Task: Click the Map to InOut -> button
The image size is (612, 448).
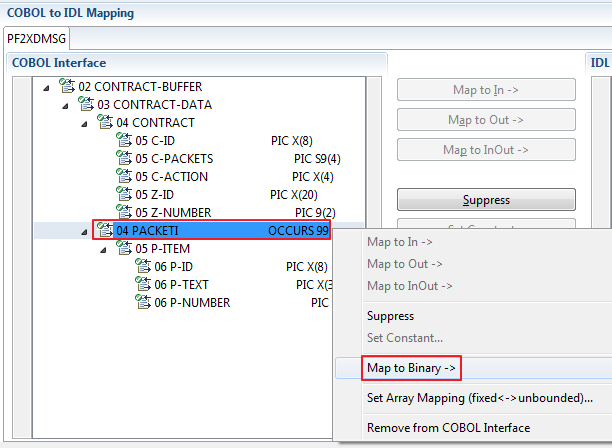Action: pyautogui.click(x=486, y=150)
